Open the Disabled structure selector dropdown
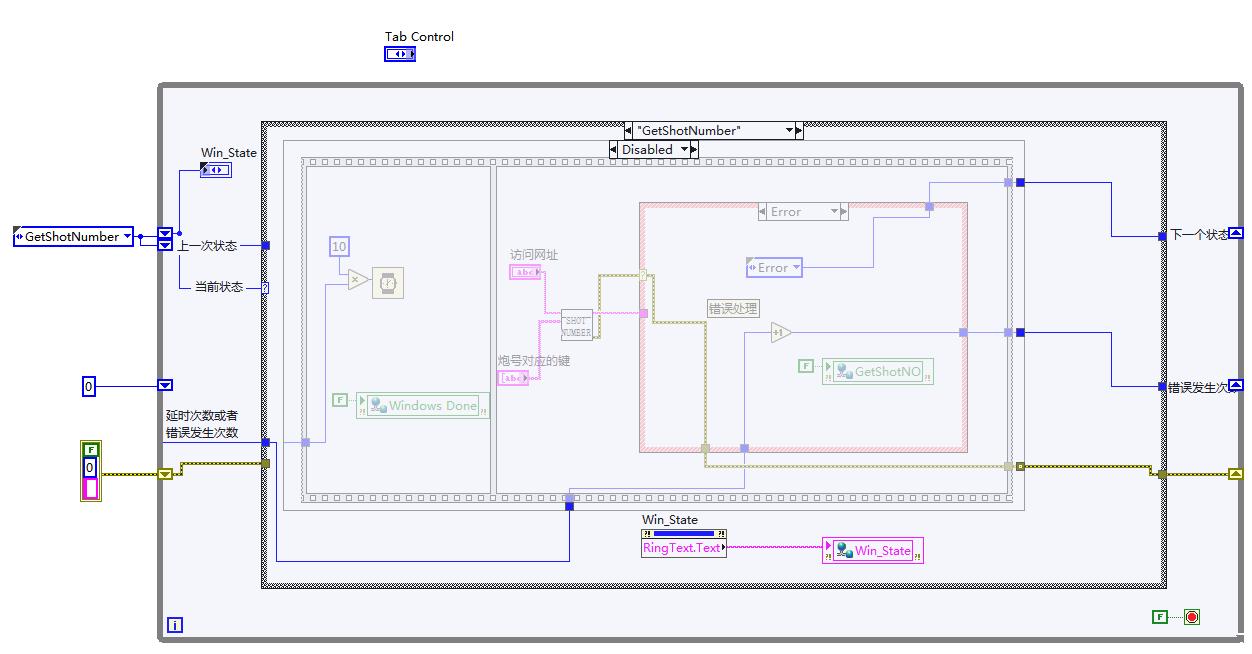Screen dimensions: 1252x654 [x=686, y=150]
